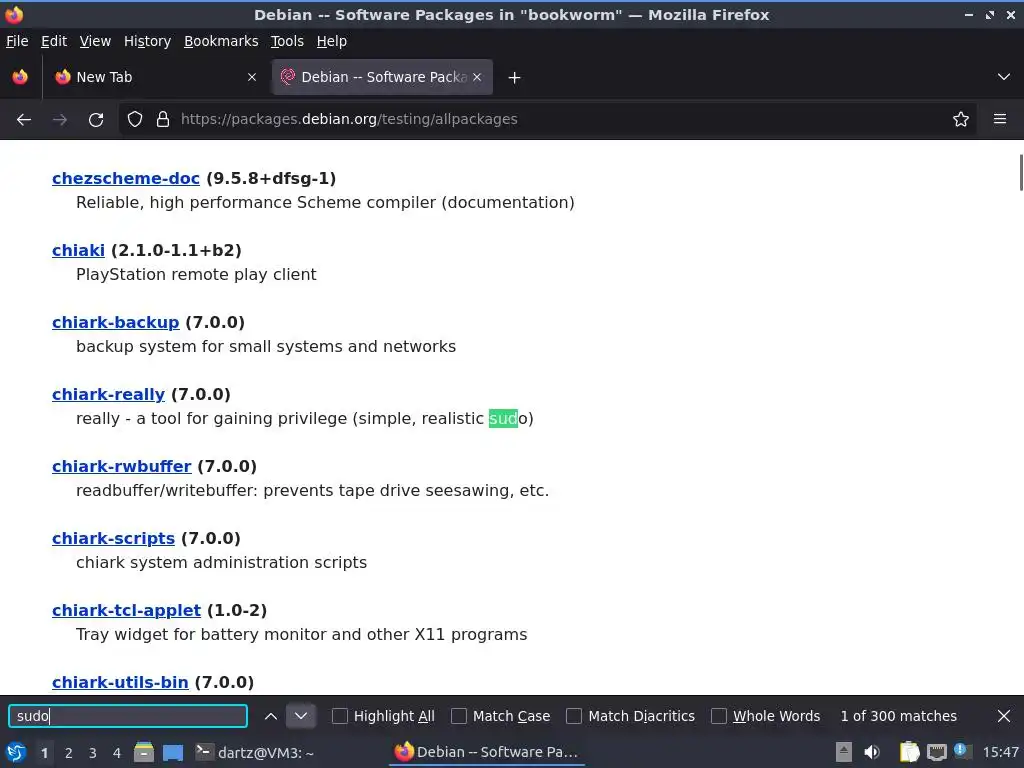The image size is (1024, 768).
Task: Open the chiark-rwbuffer package link
Action: click(121, 466)
